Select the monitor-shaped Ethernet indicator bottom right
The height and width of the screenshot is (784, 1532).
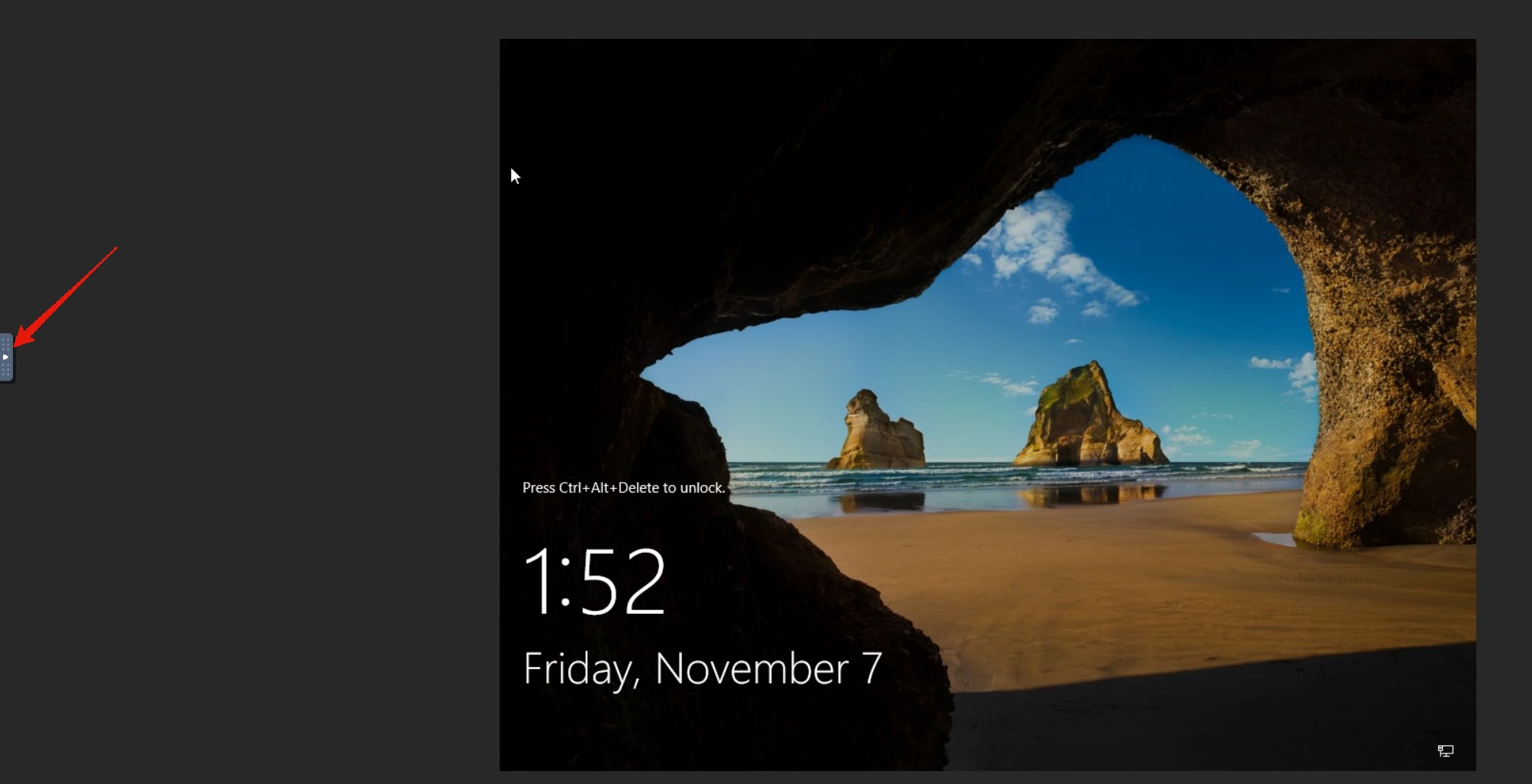click(x=1446, y=751)
